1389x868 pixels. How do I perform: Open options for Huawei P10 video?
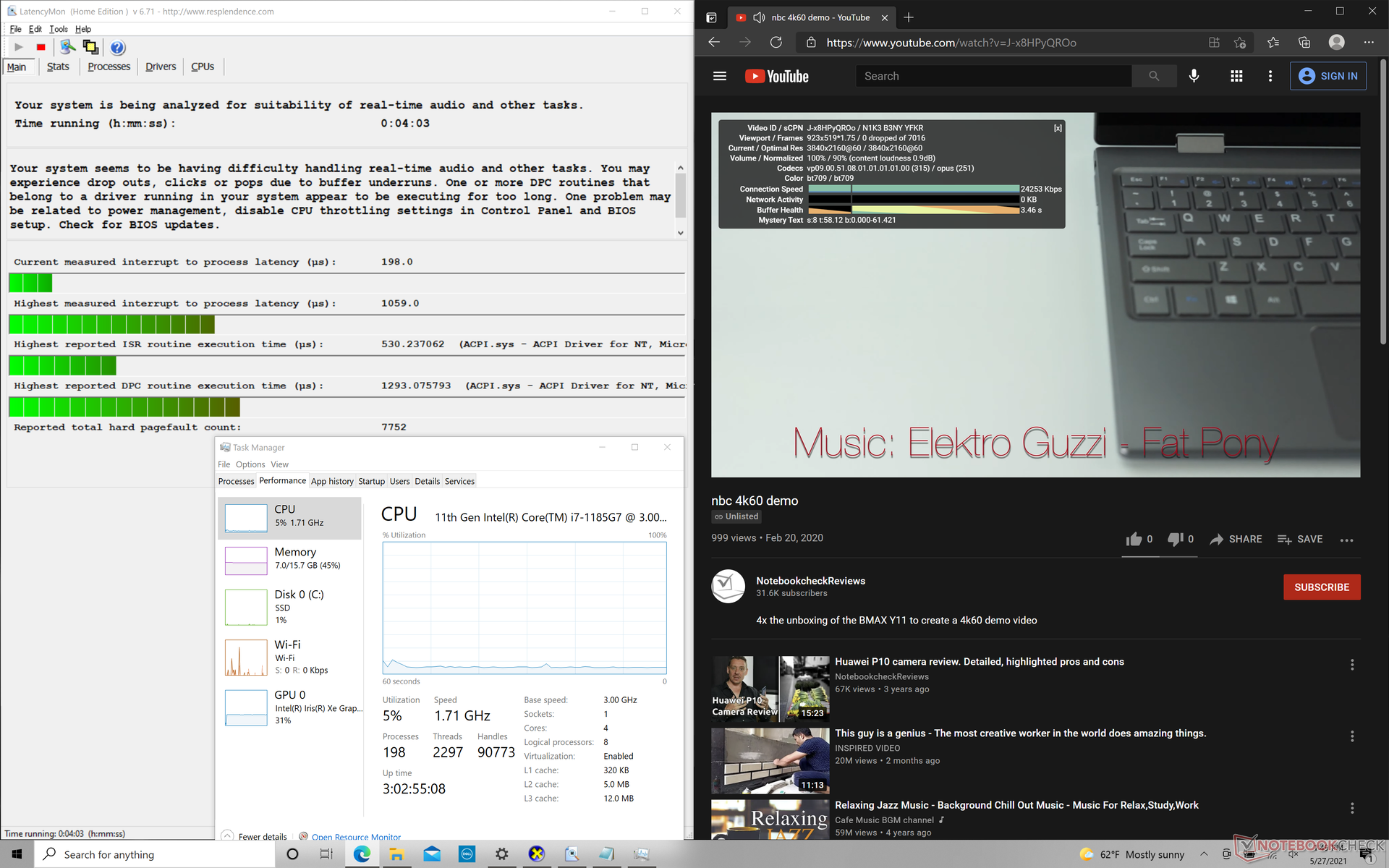[1351, 665]
